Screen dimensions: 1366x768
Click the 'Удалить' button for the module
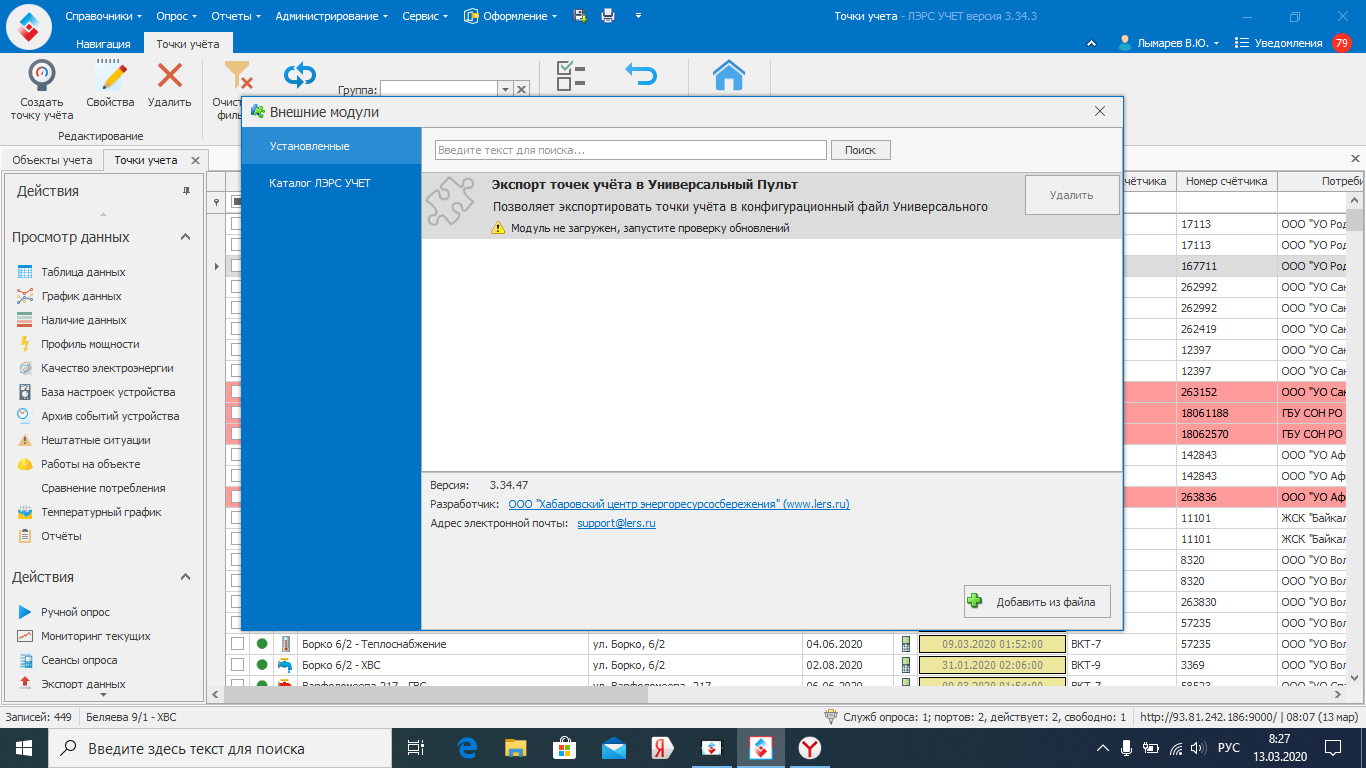1072,195
